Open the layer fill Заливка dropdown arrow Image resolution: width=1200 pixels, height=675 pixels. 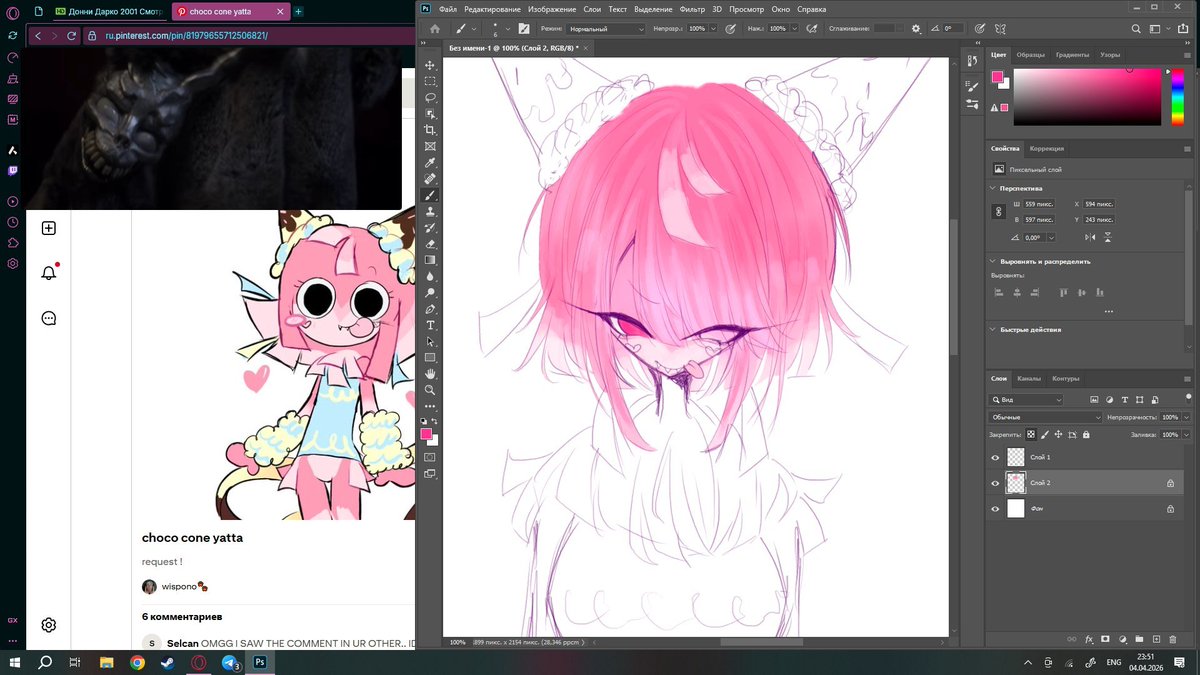1187,435
